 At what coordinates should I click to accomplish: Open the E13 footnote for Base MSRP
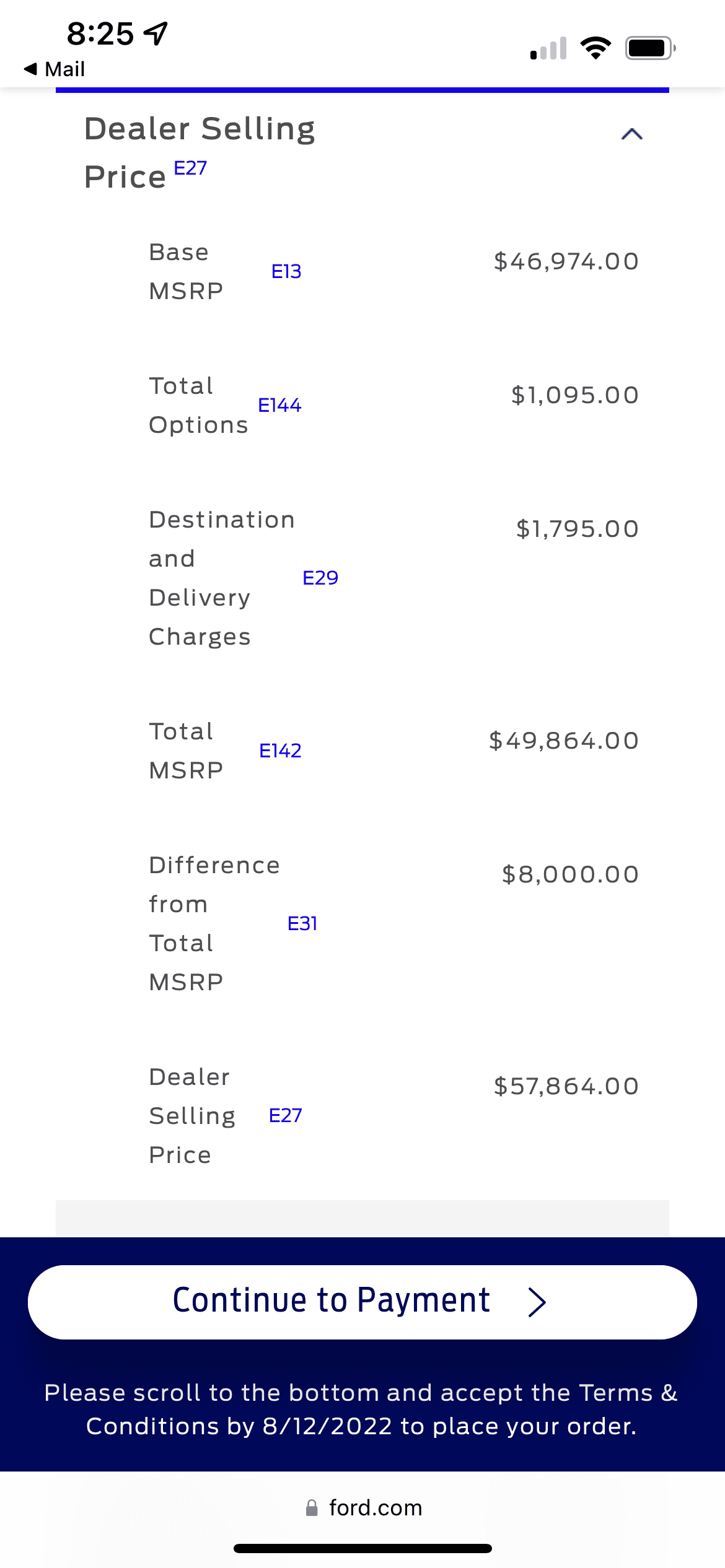pos(286,271)
